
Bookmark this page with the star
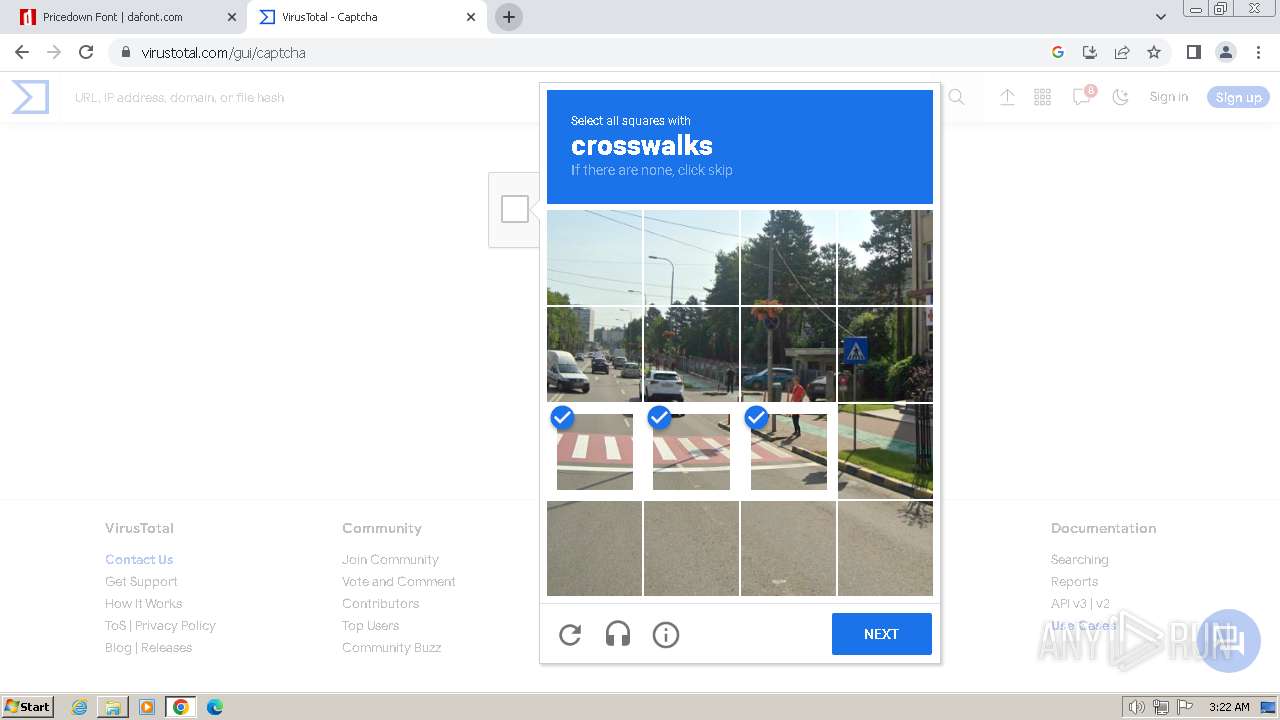1154,52
